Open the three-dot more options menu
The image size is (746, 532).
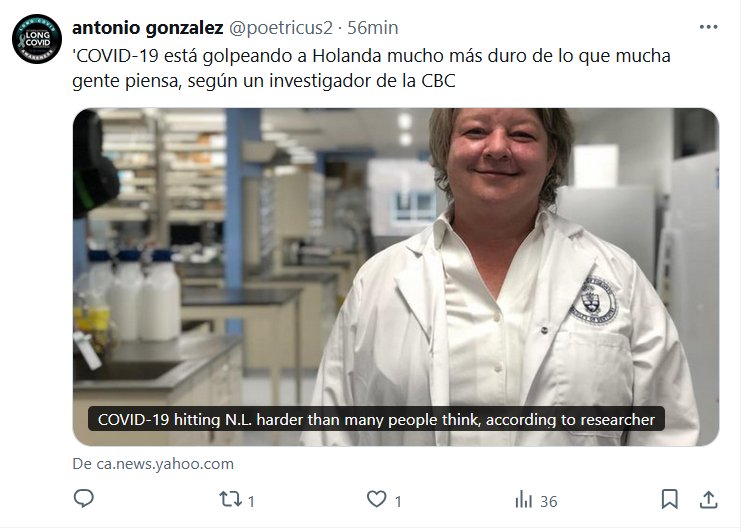pyautogui.click(x=708, y=27)
